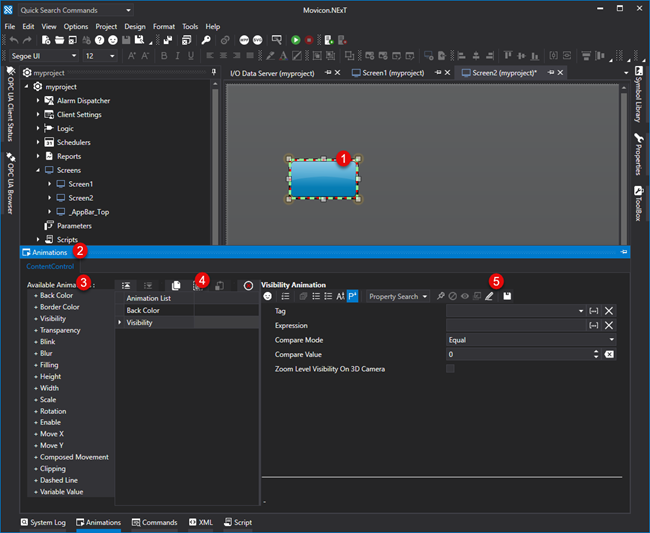Open the Compare Mode dropdown

611,340
